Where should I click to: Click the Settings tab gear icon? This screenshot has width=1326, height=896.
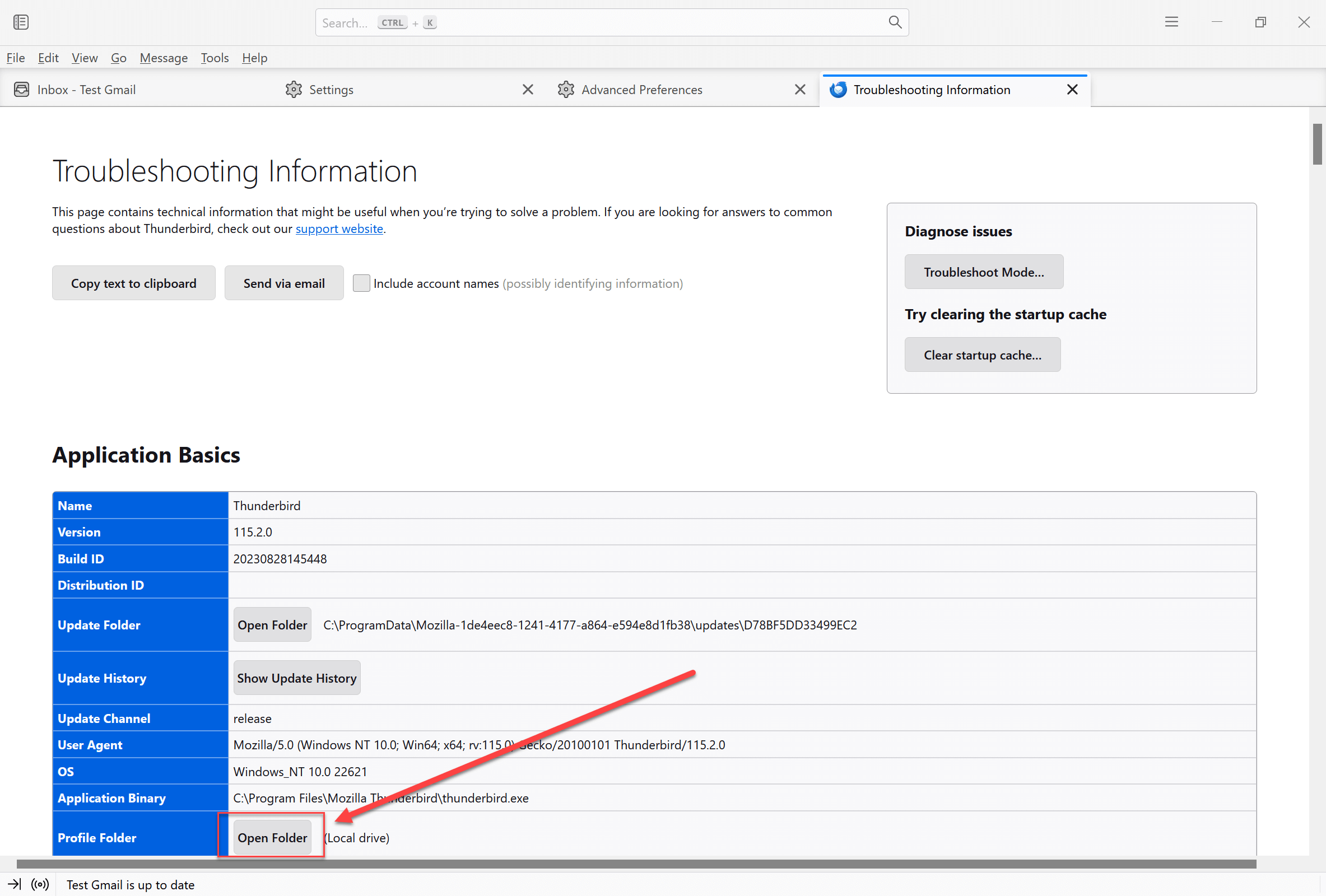(x=294, y=90)
